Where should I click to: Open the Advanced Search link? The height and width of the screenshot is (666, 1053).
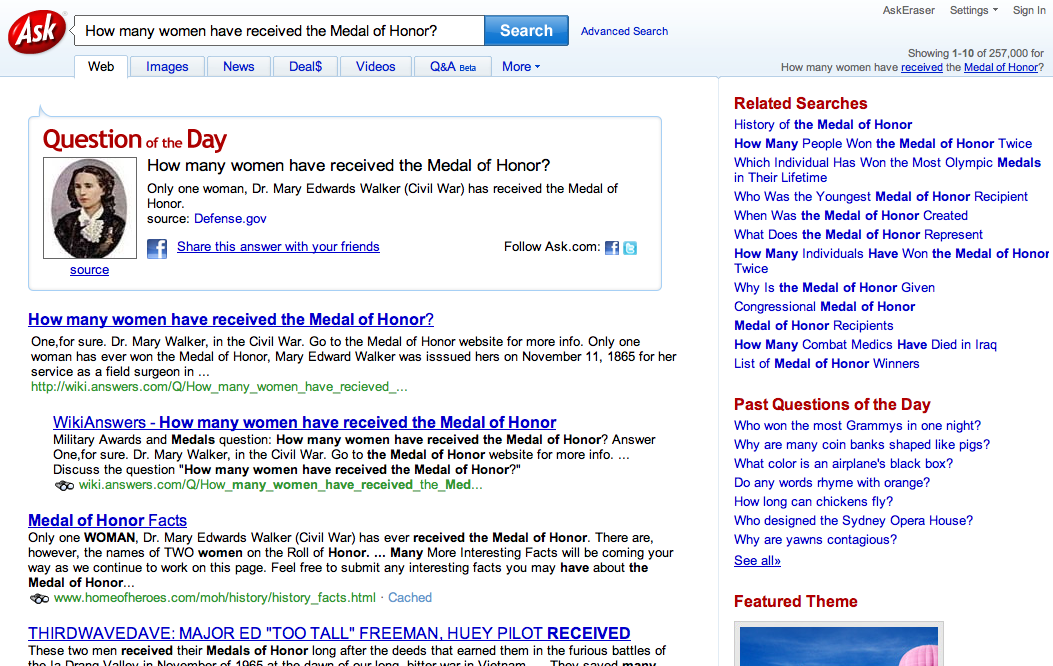[624, 31]
